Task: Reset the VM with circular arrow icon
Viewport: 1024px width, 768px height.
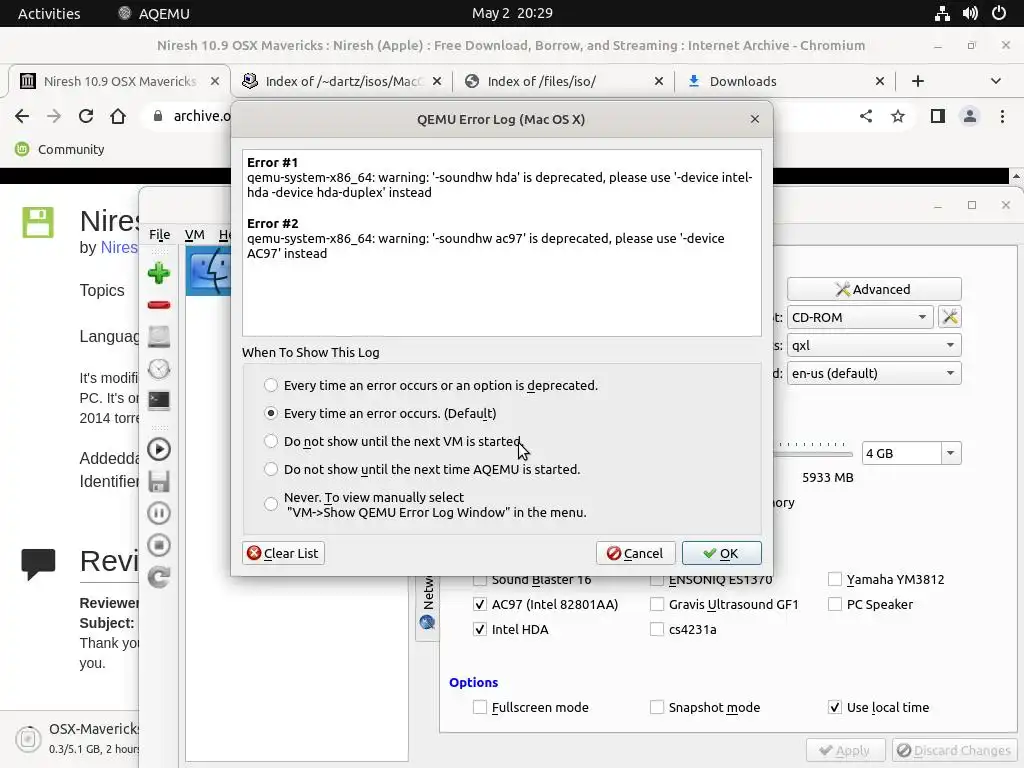Action: point(159,577)
